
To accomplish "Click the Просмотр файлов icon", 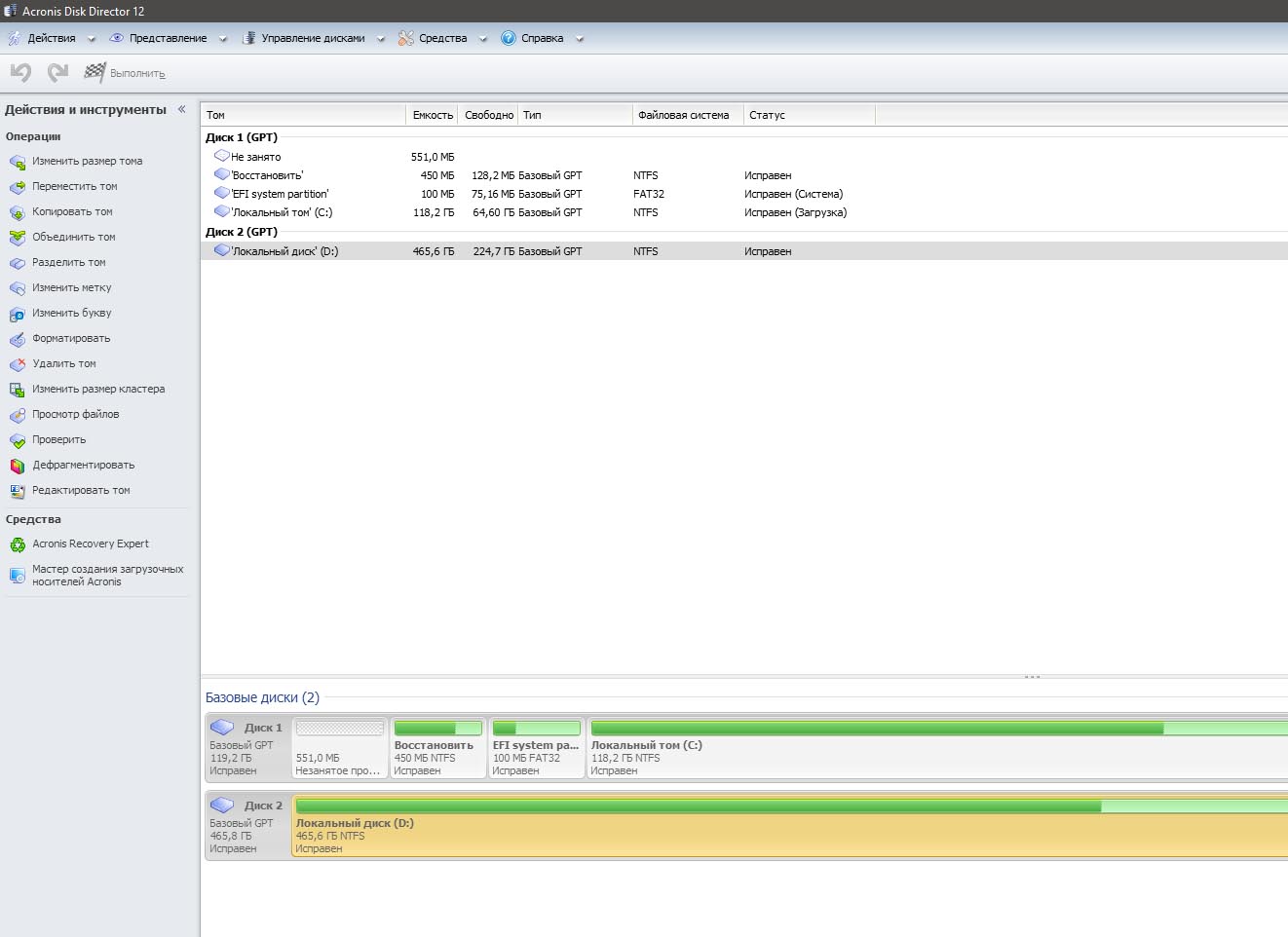I will click(17, 415).
